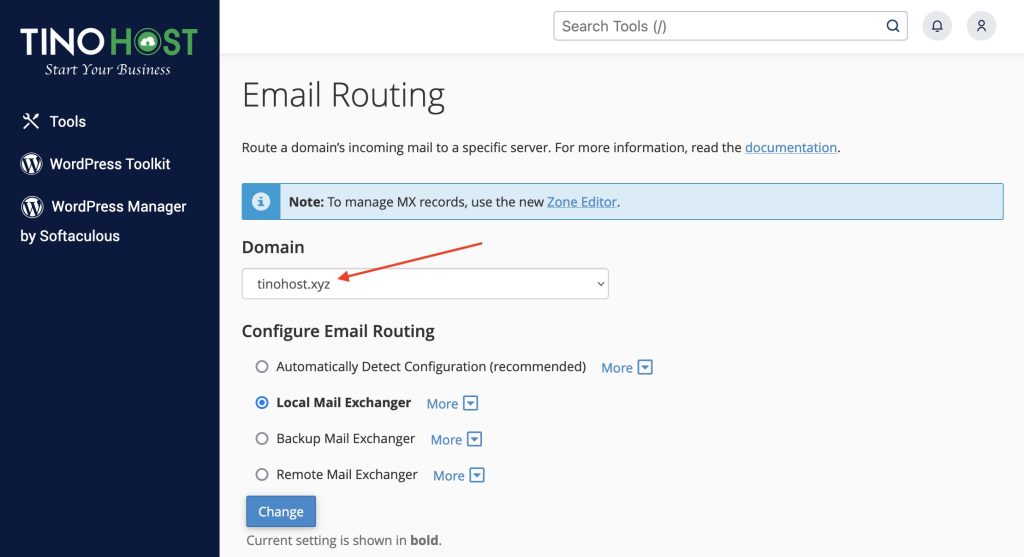Image resolution: width=1024 pixels, height=557 pixels.
Task: Click the Email Routing page heading
Action: point(344,95)
